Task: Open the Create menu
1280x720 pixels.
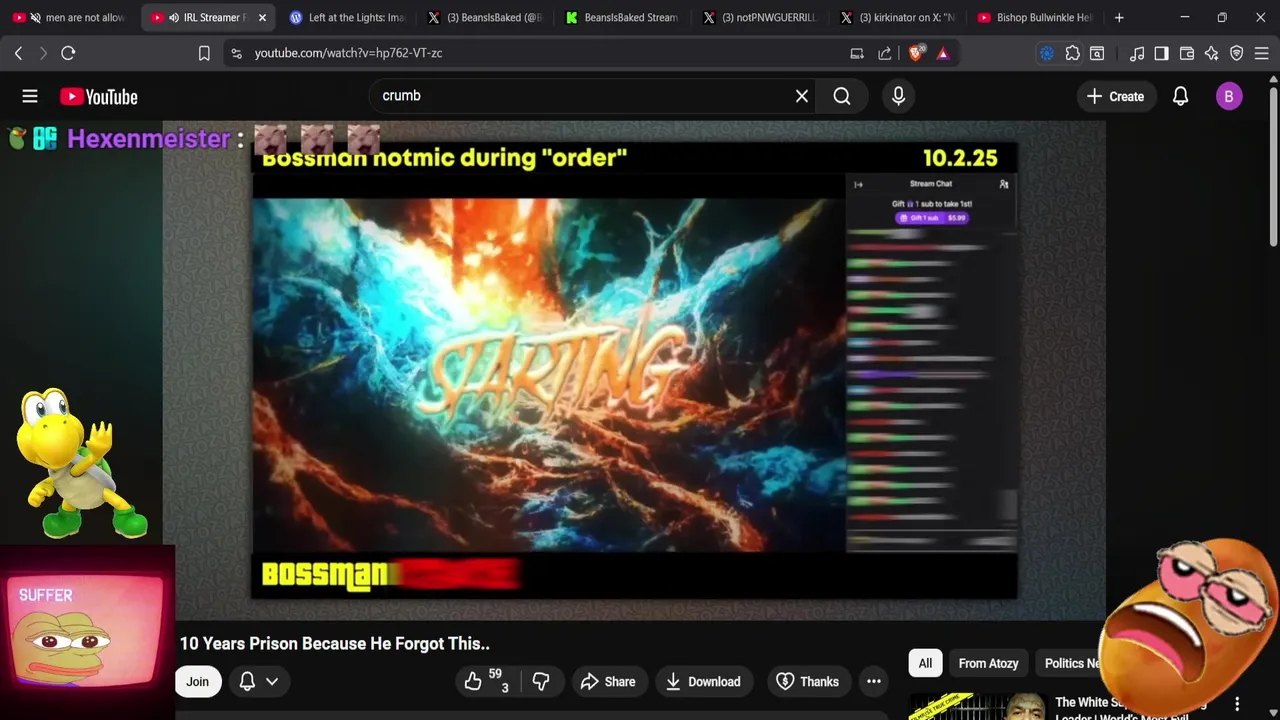Action: coord(1115,96)
